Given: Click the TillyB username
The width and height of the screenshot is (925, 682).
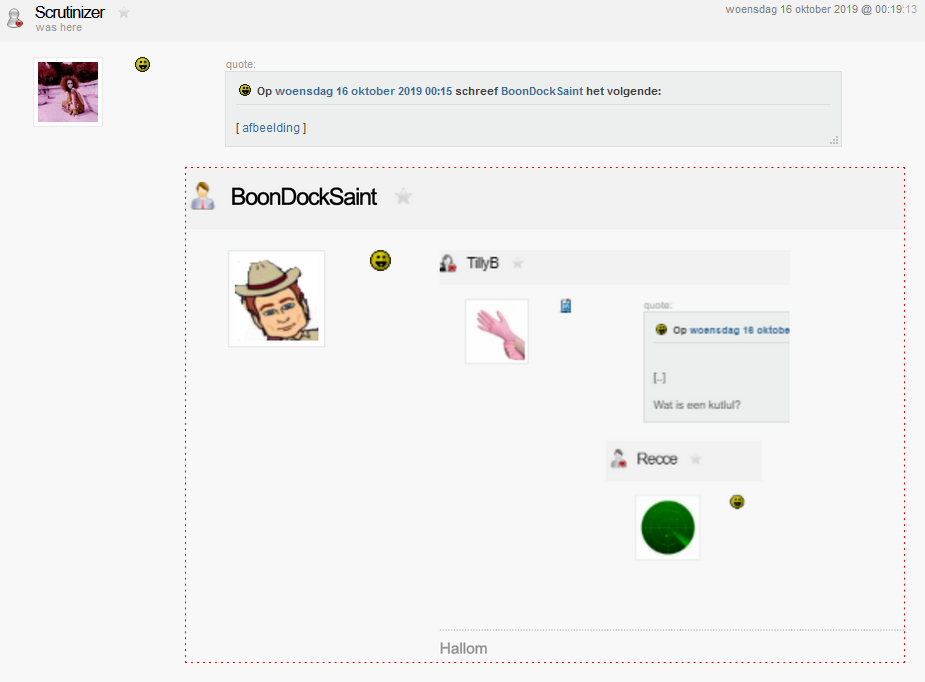Looking at the screenshot, I should [x=483, y=263].
